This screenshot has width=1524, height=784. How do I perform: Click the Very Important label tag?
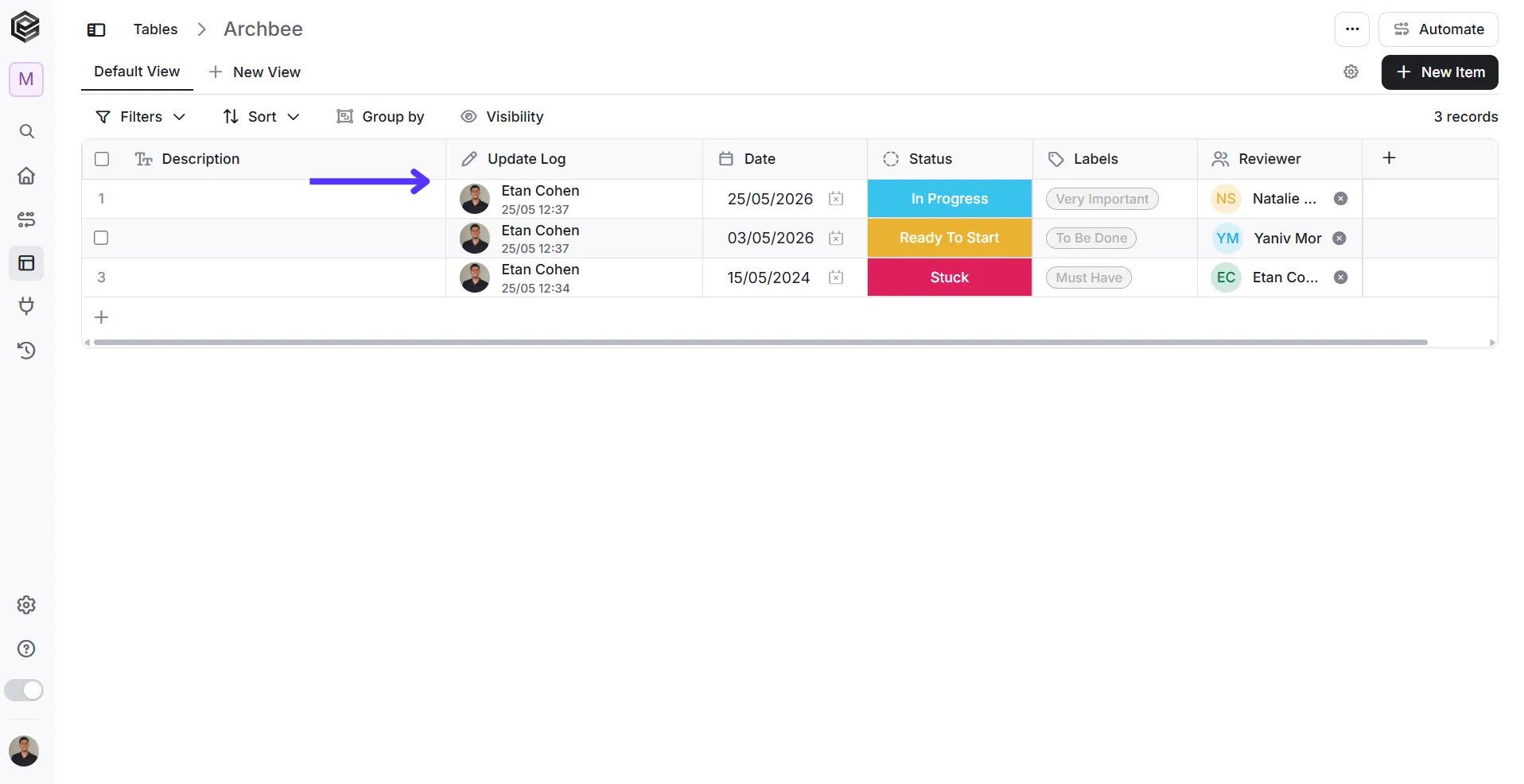point(1102,199)
